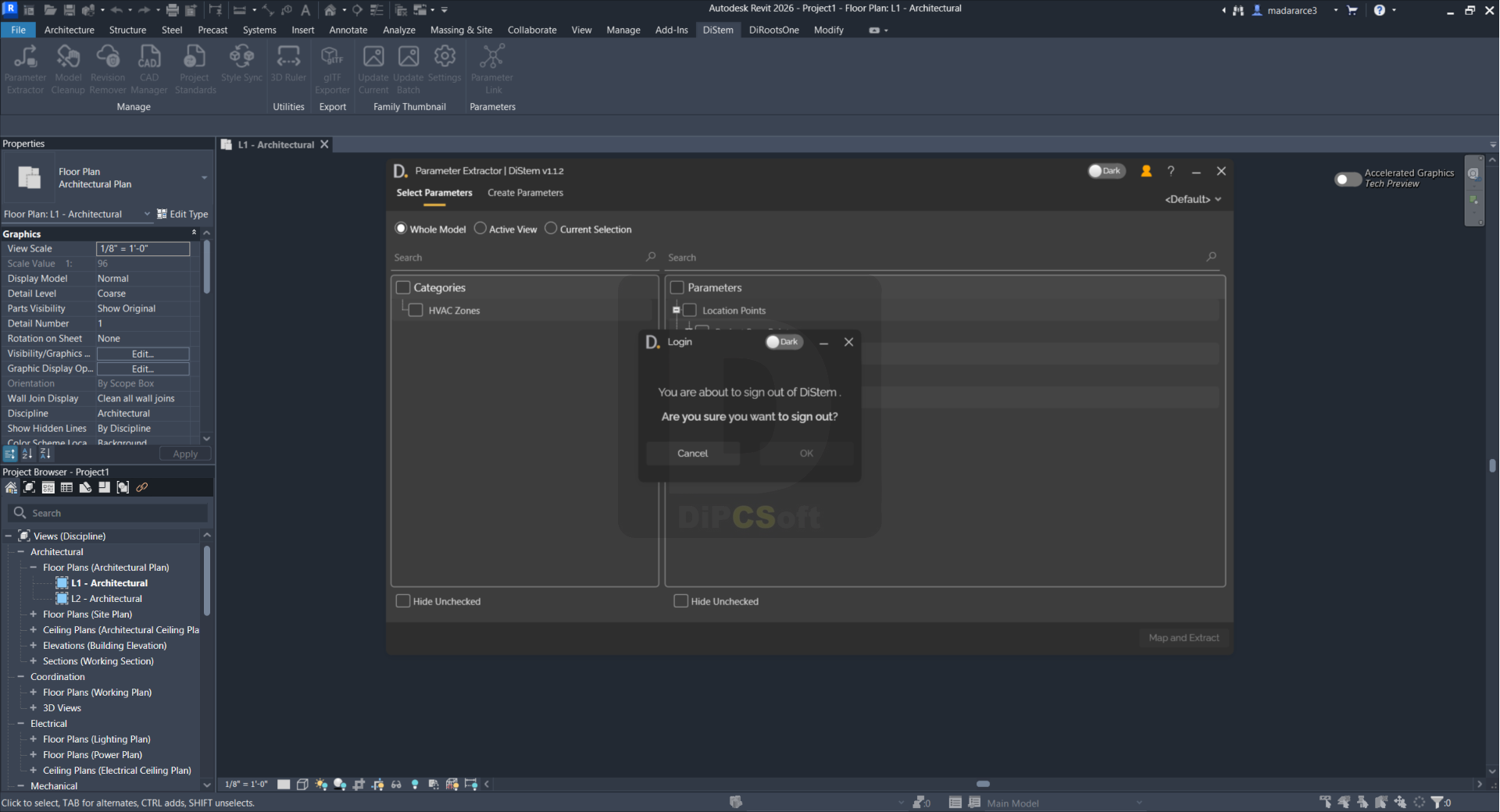Image resolution: width=1500 pixels, height=812 pixels.
Task: Click the Map and Extract button
Action: tap(1184, 638)
